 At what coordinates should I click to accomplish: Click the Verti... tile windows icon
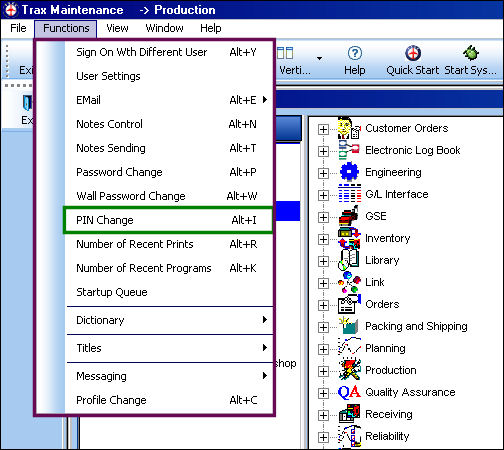pos(285,53)
